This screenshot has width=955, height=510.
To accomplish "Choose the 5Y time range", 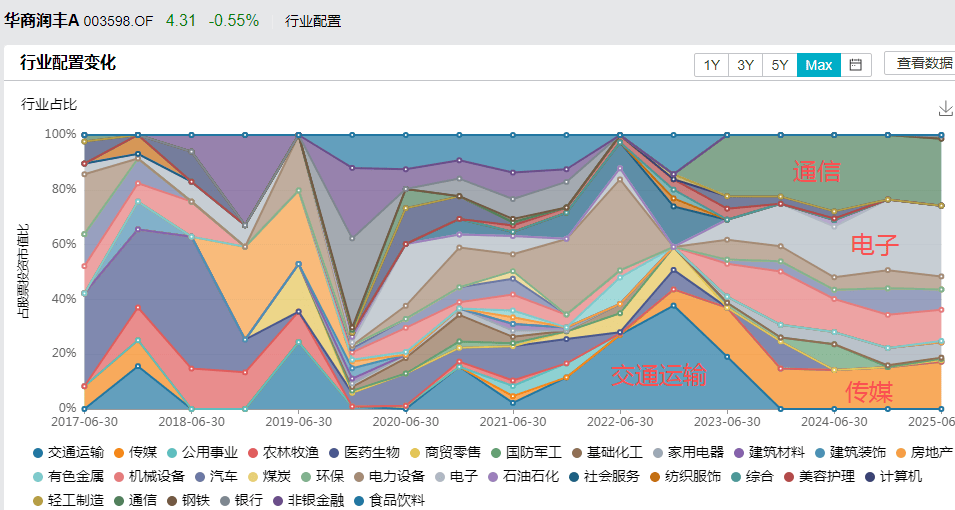I will tap(780, 65).
